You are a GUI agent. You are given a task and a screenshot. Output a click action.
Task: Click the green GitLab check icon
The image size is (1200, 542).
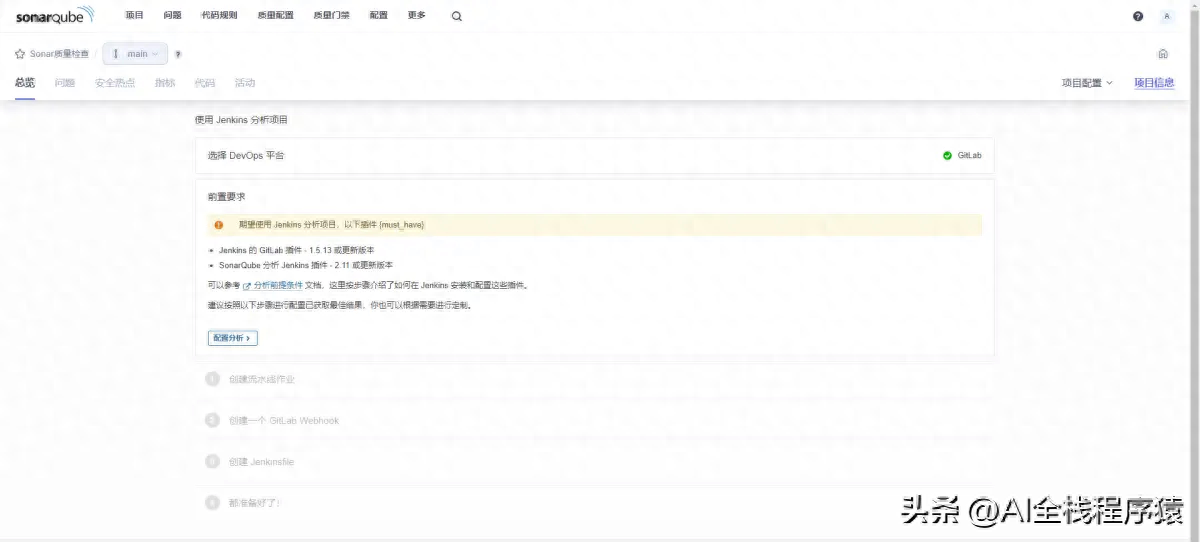tap(947, 156)
